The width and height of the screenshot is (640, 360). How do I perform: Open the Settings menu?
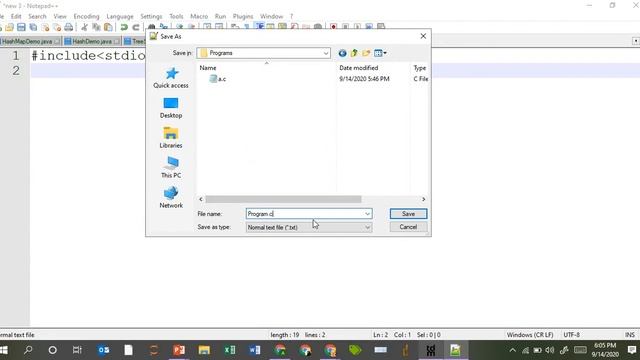[151, 16]
